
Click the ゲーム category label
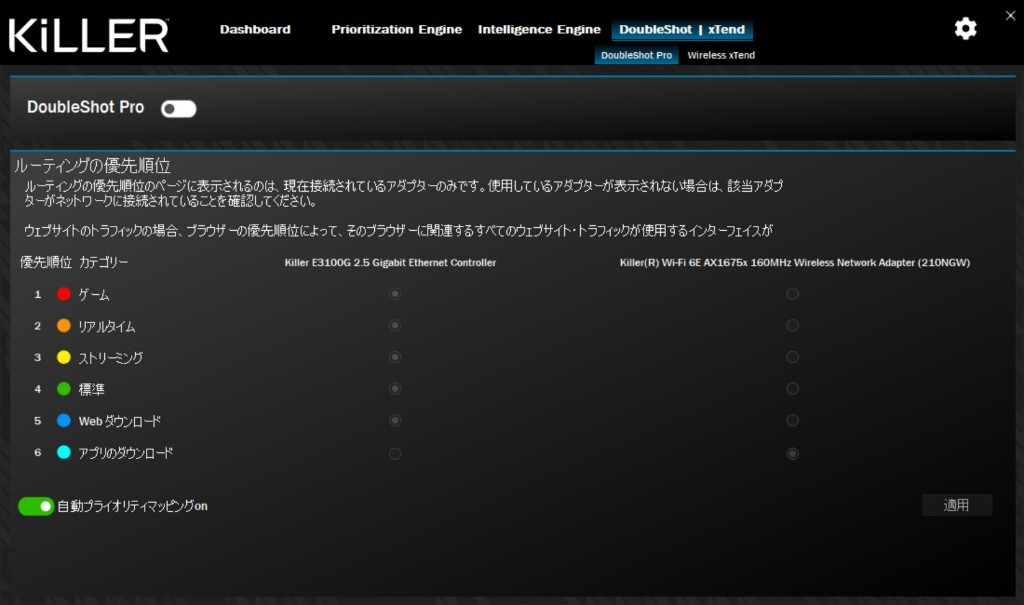[94, 295]
